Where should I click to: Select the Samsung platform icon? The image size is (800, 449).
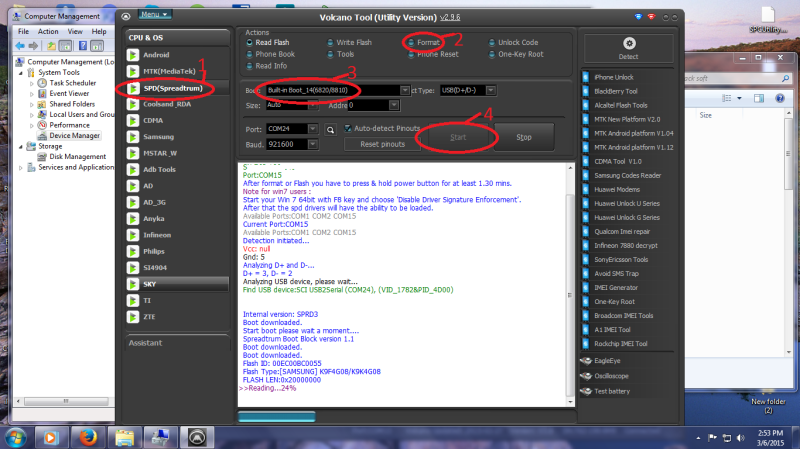point(133,137)
